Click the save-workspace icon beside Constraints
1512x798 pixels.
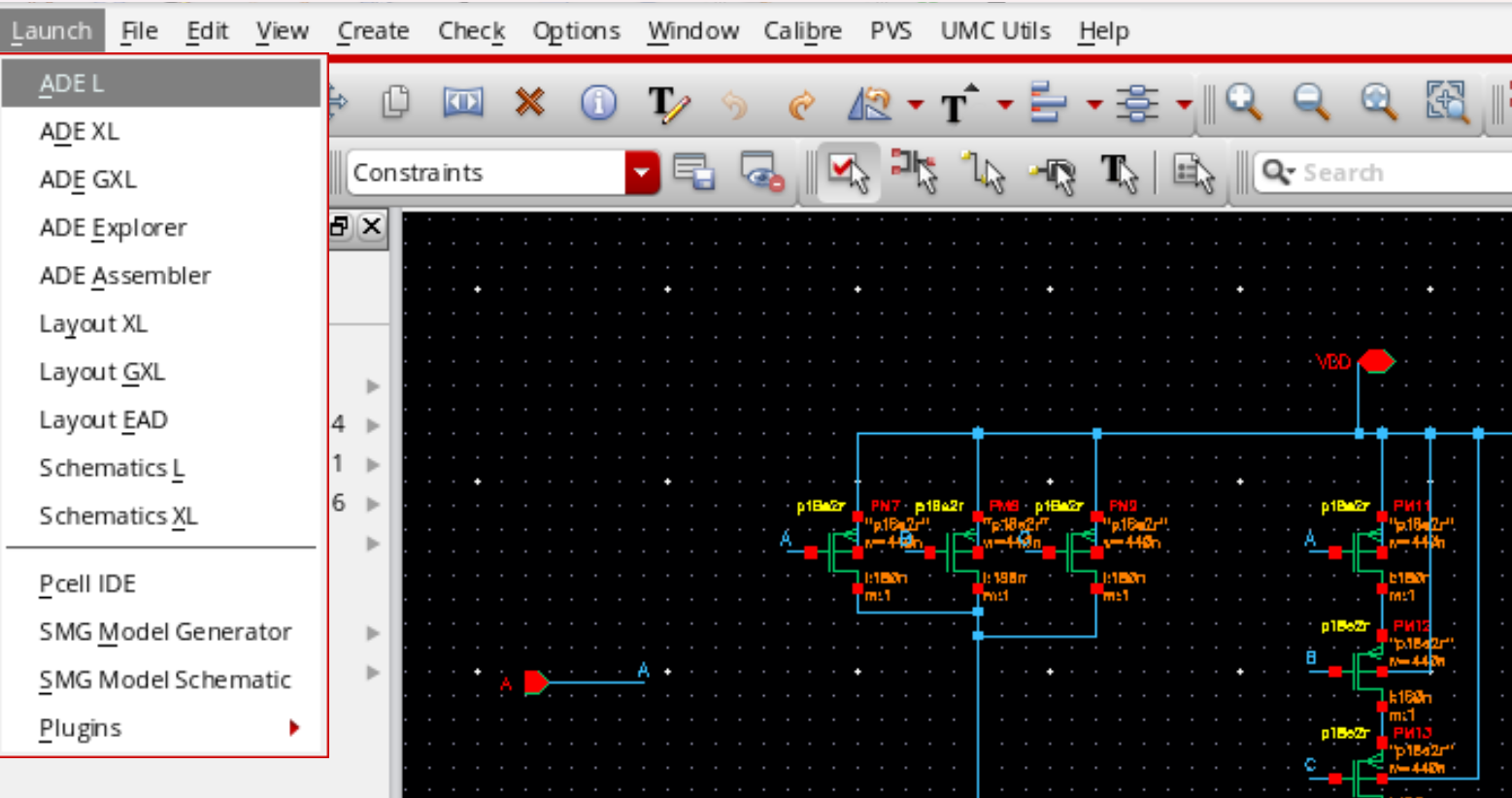(x=694, y=173)
